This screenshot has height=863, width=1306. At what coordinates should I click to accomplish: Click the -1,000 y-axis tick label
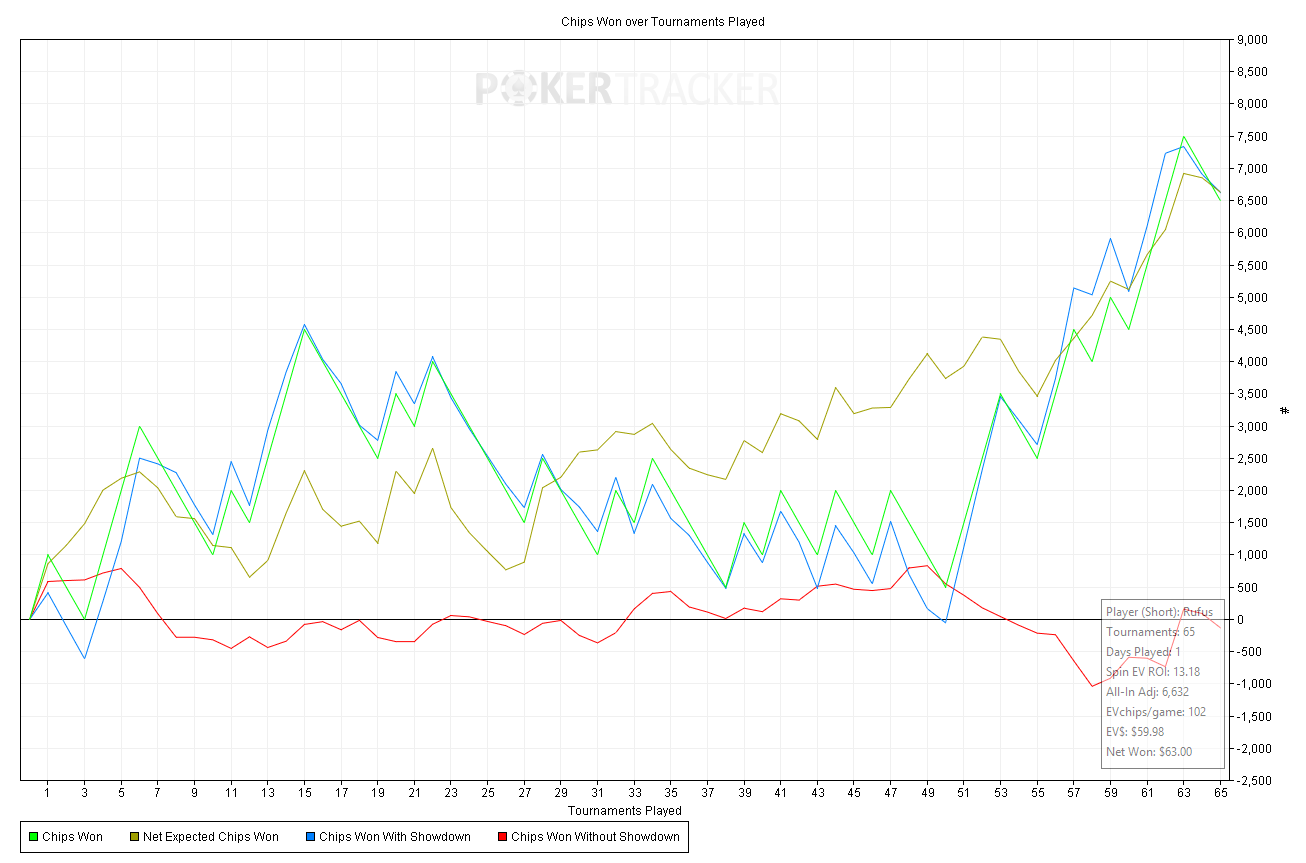click(x=1252, y=684)
